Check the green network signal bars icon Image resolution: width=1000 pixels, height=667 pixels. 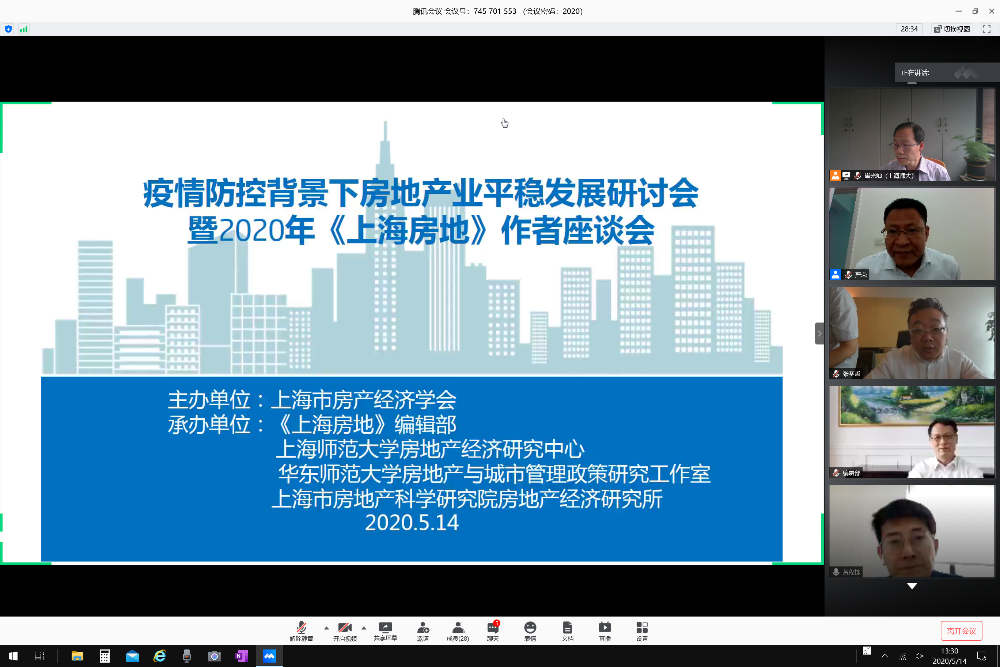tap(24, 29)
